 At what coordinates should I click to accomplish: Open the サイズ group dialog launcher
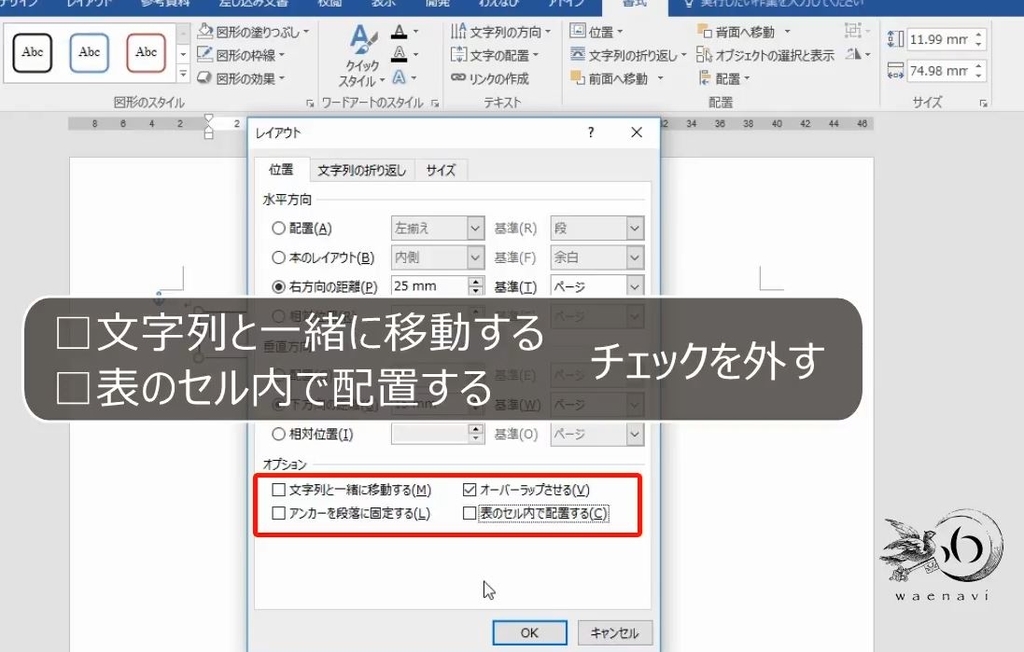983,103
